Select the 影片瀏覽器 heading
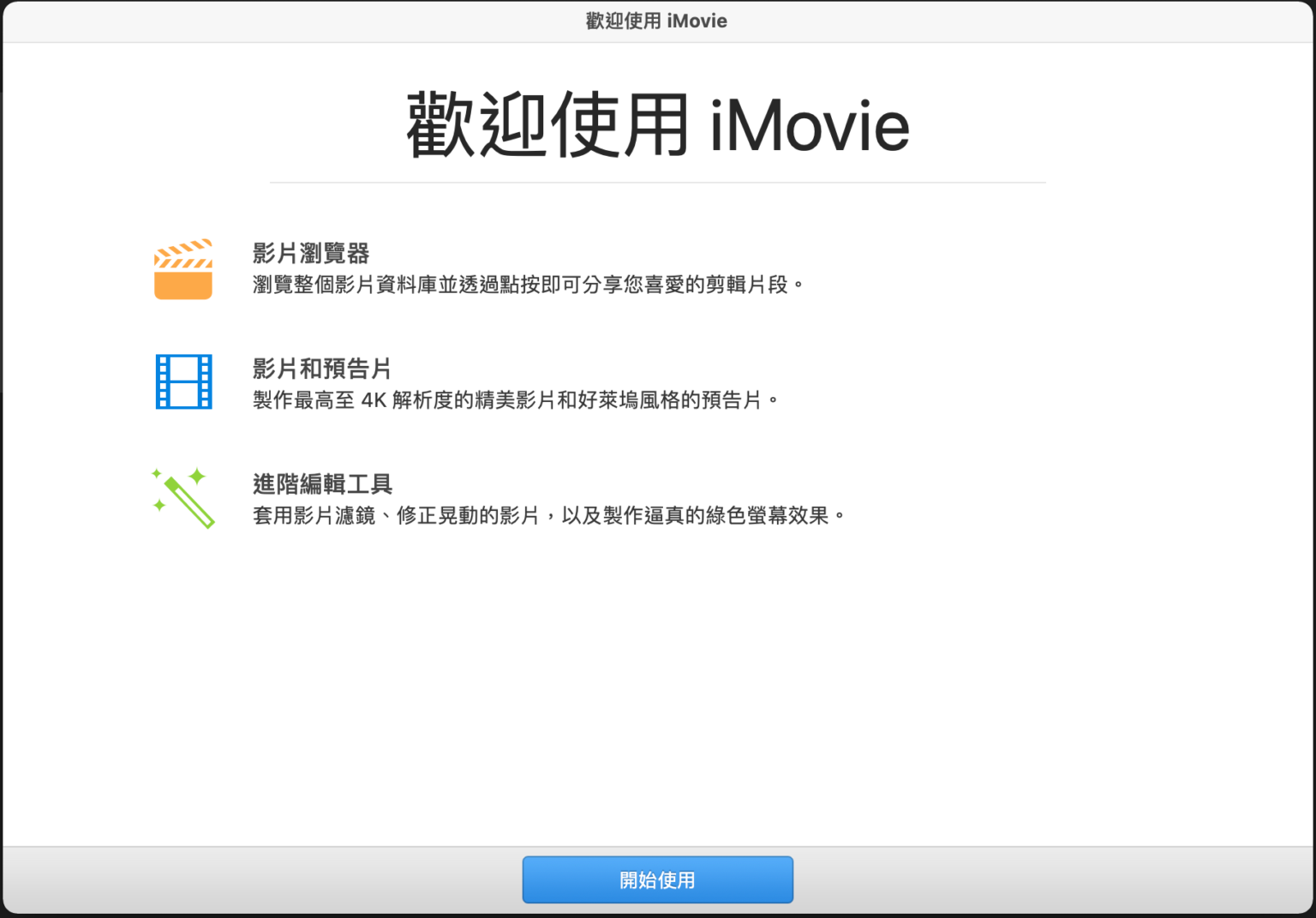The image size is (1316, 918). tap(310, 254)
